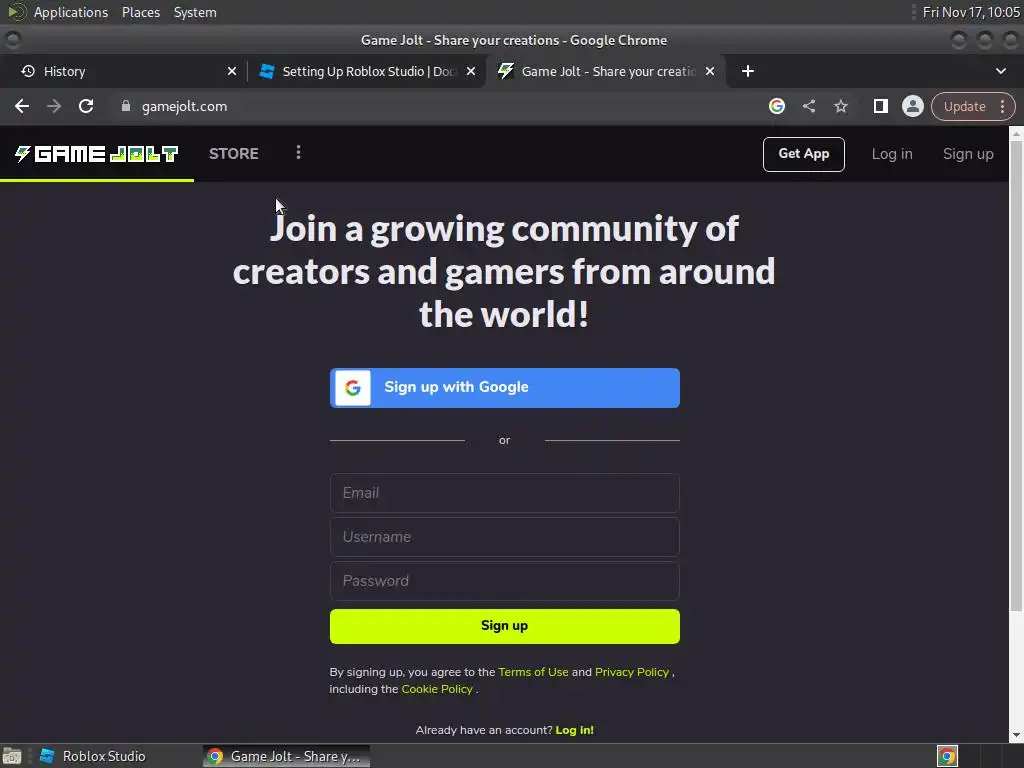Share this page using the share icon

[808, 106]
